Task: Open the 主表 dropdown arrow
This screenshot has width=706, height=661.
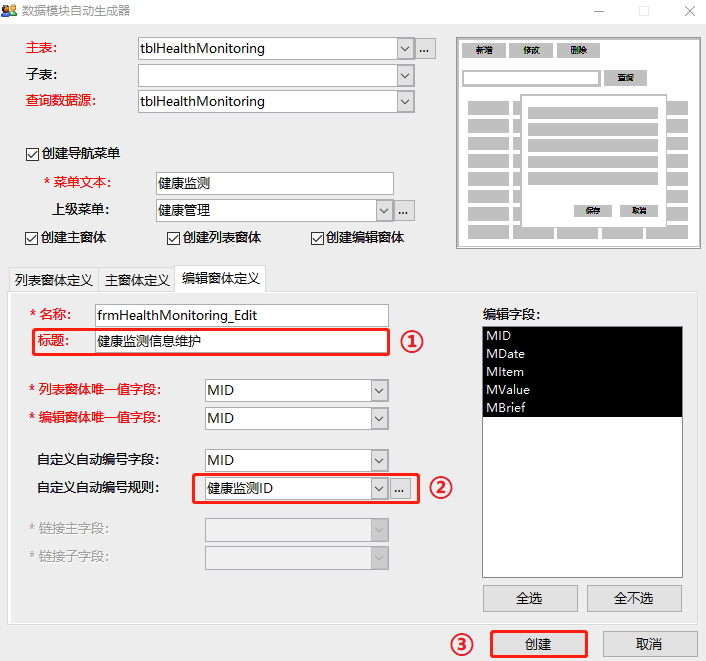Action: (x=405, y=49)
